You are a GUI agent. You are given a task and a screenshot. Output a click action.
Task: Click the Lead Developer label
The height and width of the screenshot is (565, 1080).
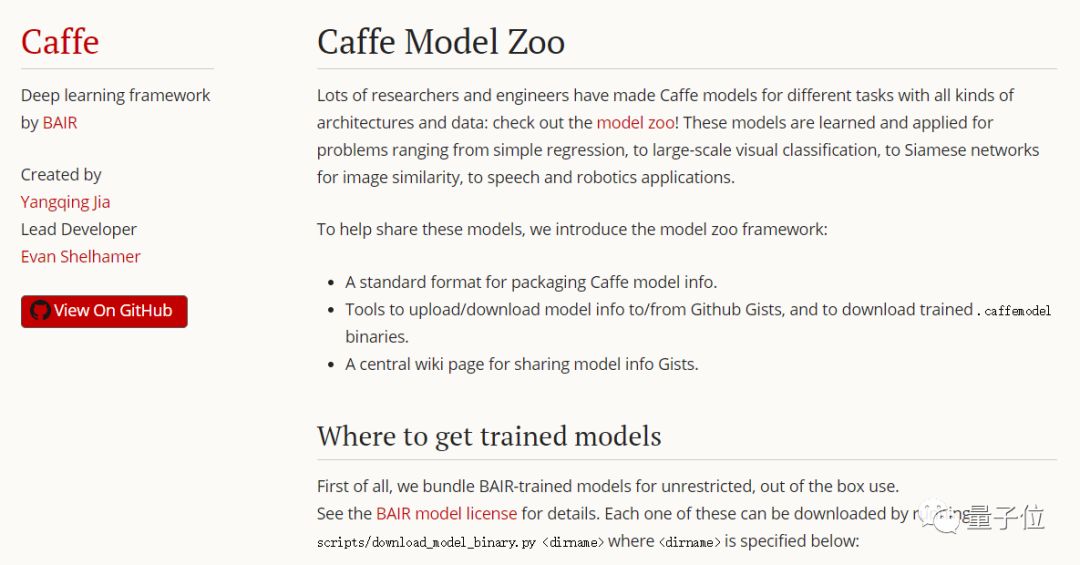[79, 229]
